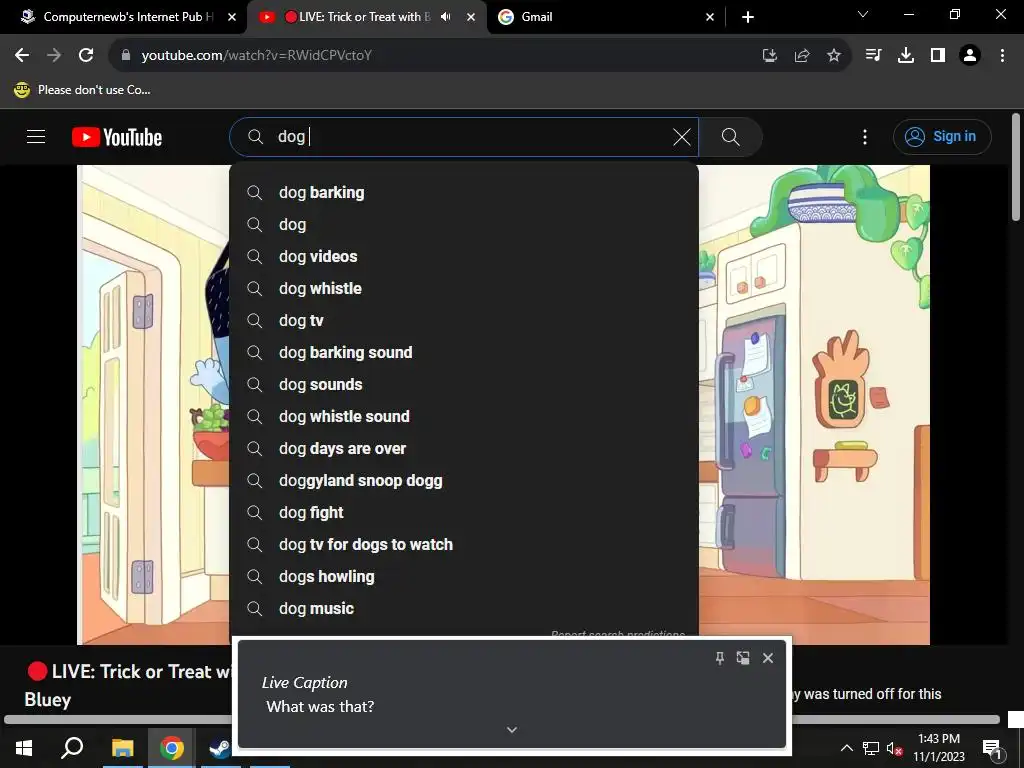Image resolution: width=1024 pixels, height=768 pixels.
Task: Choose 'doggyland snoop dogg' suggestion
Action: click(464, 481)
